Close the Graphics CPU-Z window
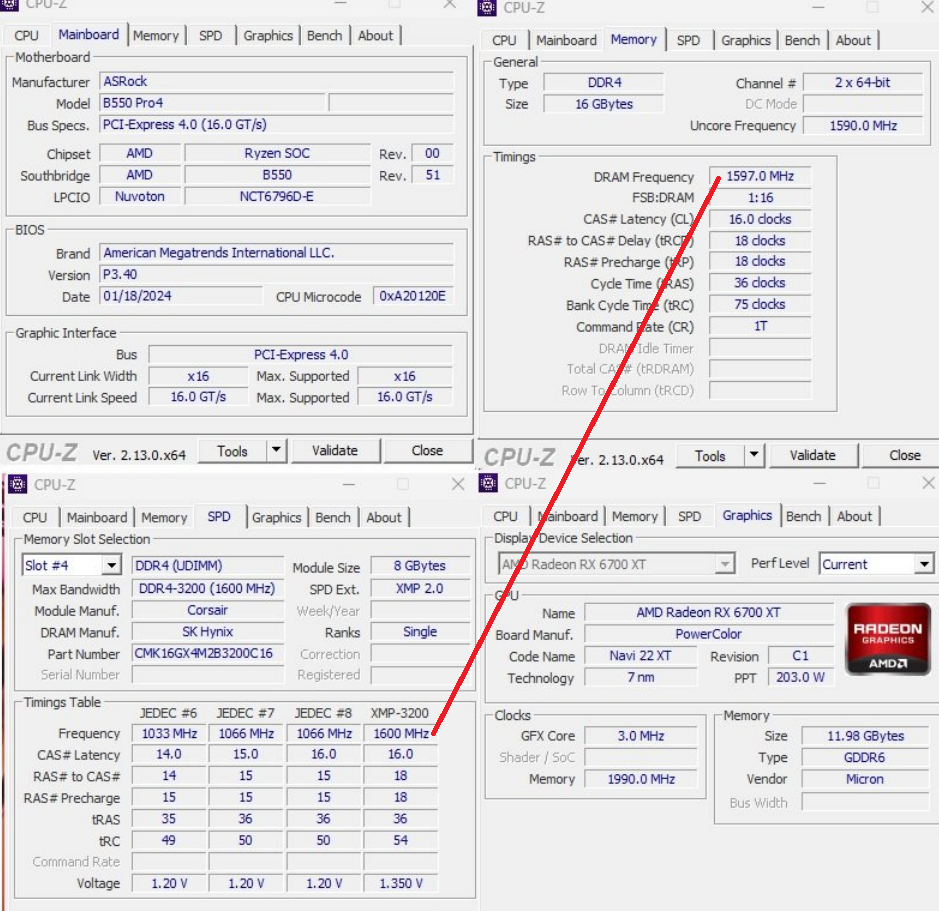 click(929, 482)
